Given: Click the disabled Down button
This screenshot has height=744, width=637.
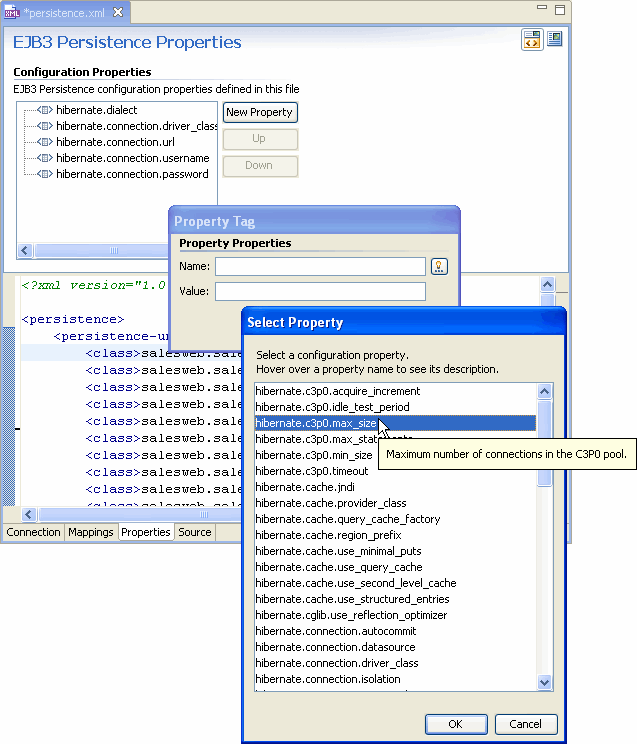Looking at the screenshot, I should pos(260,166).
